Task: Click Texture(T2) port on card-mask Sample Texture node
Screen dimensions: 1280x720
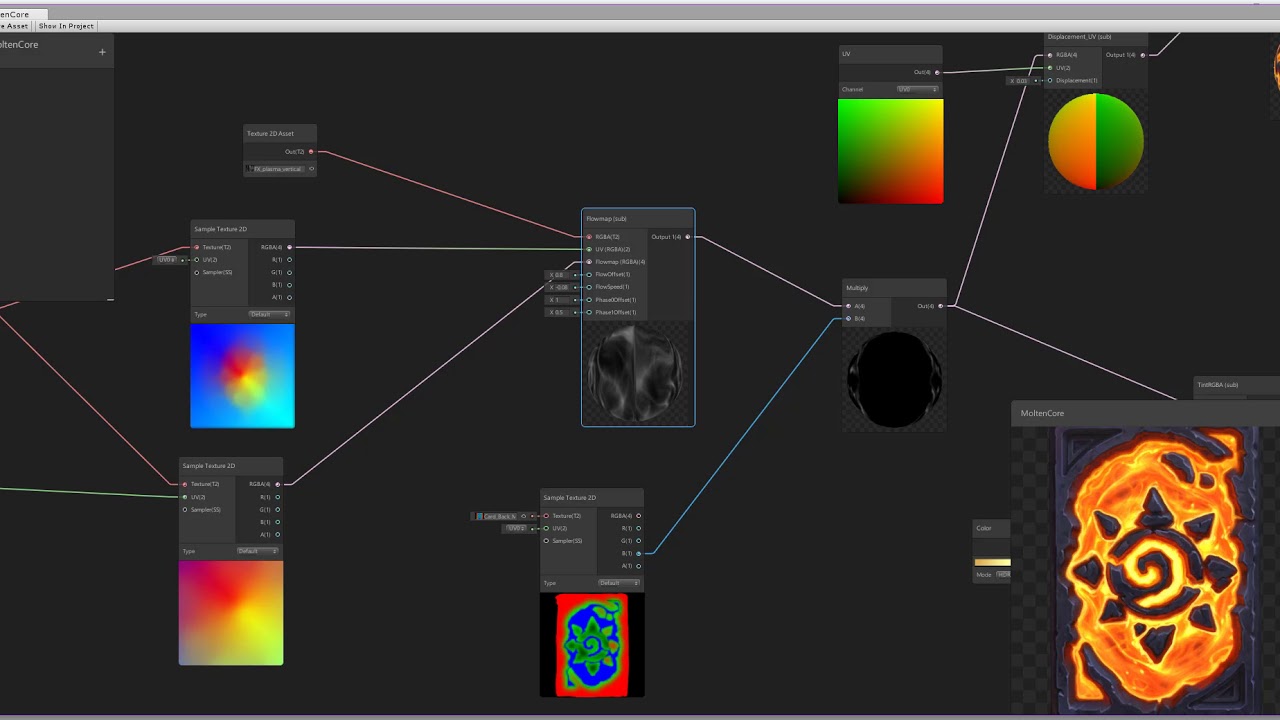Action: [x=546, y=516]
